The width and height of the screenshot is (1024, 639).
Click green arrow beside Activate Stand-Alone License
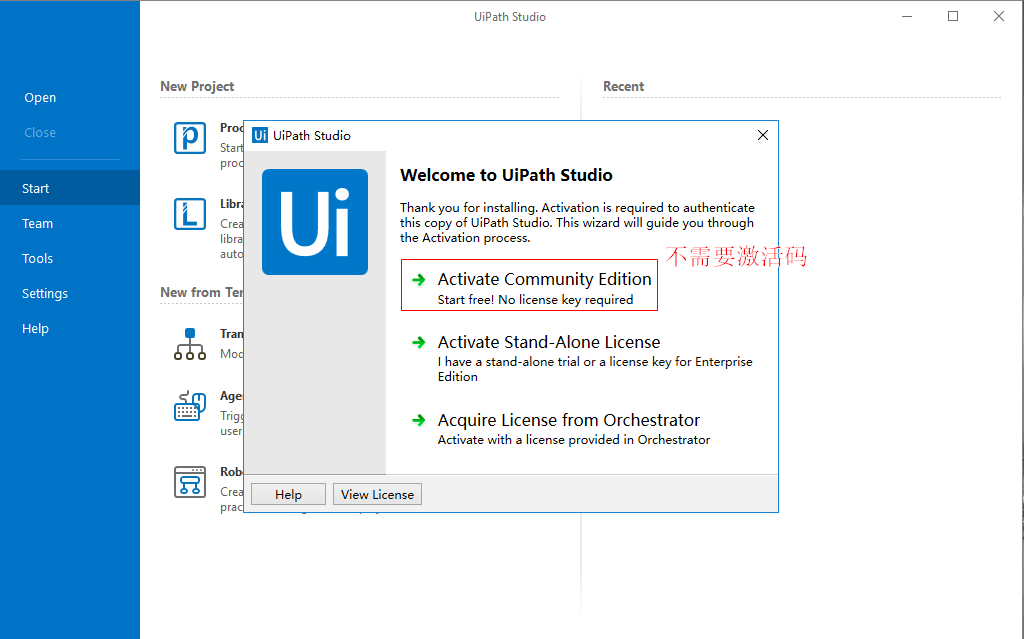click(419, 342)
